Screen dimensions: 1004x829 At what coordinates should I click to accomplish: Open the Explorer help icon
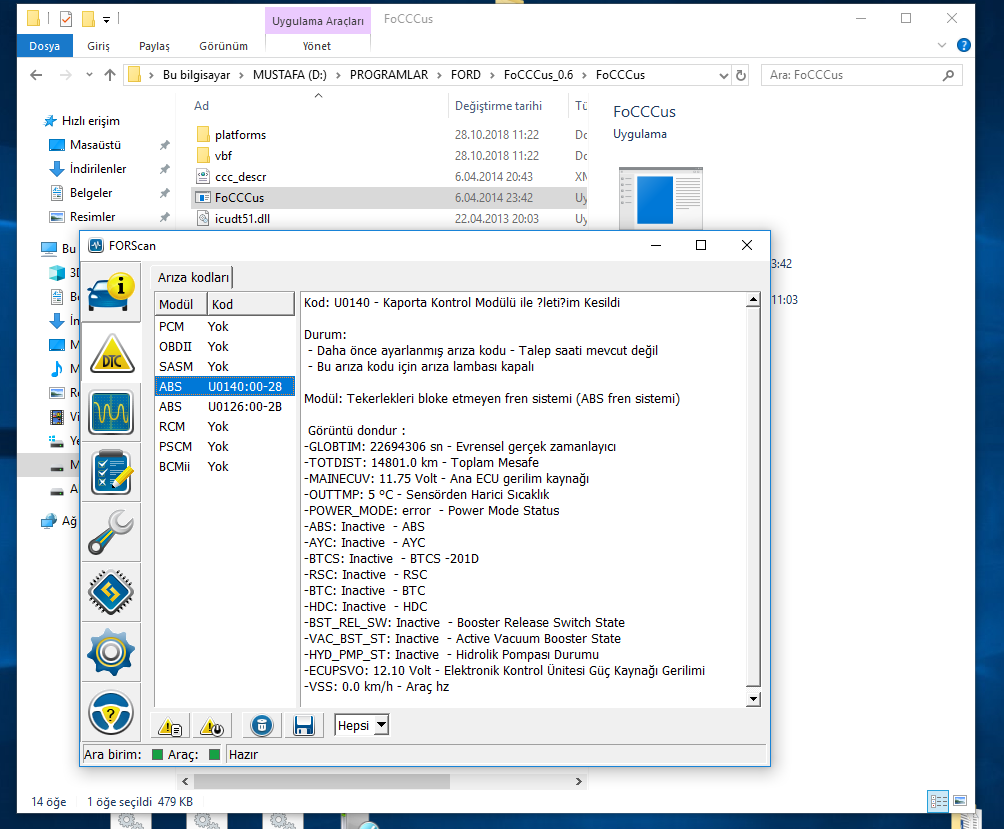pyautogui.click(x=963, y=45)
